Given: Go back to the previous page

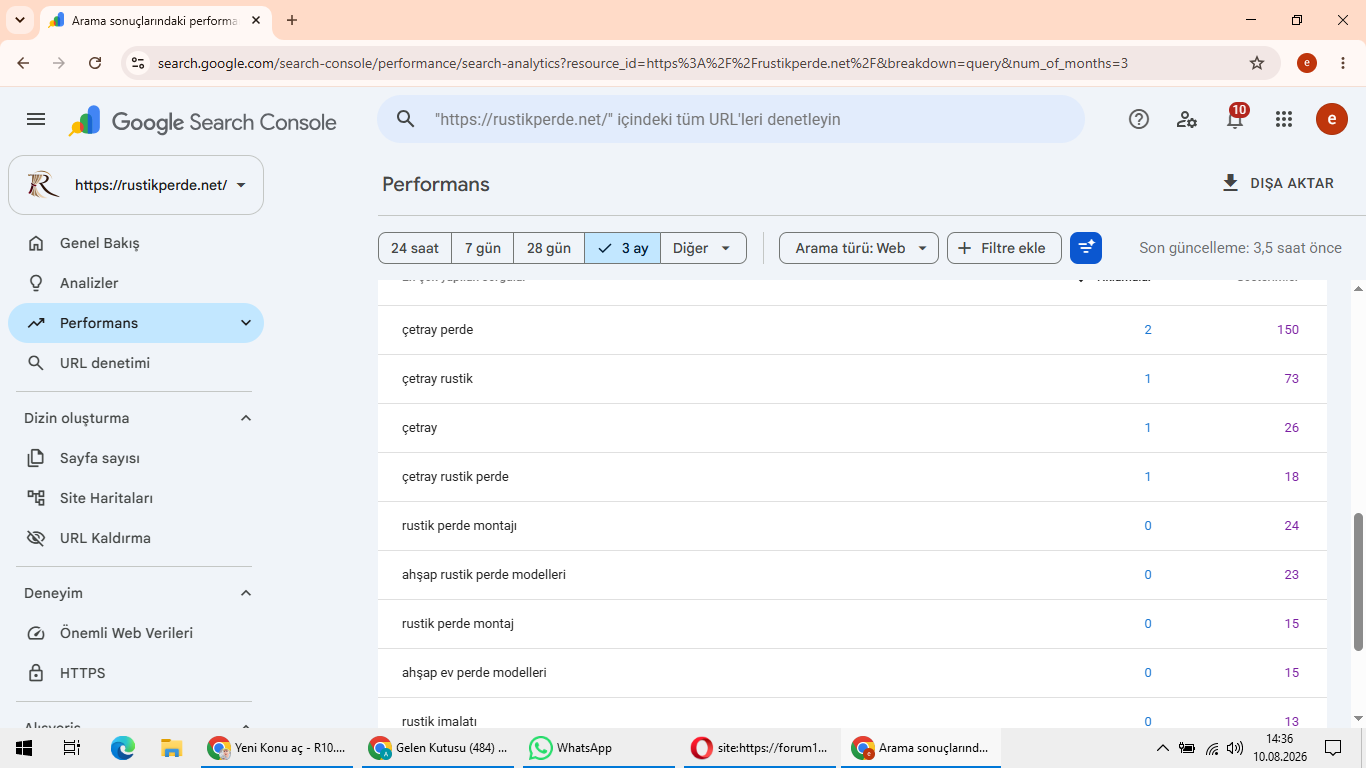Looking at the screenshot, I should [23, 63].
